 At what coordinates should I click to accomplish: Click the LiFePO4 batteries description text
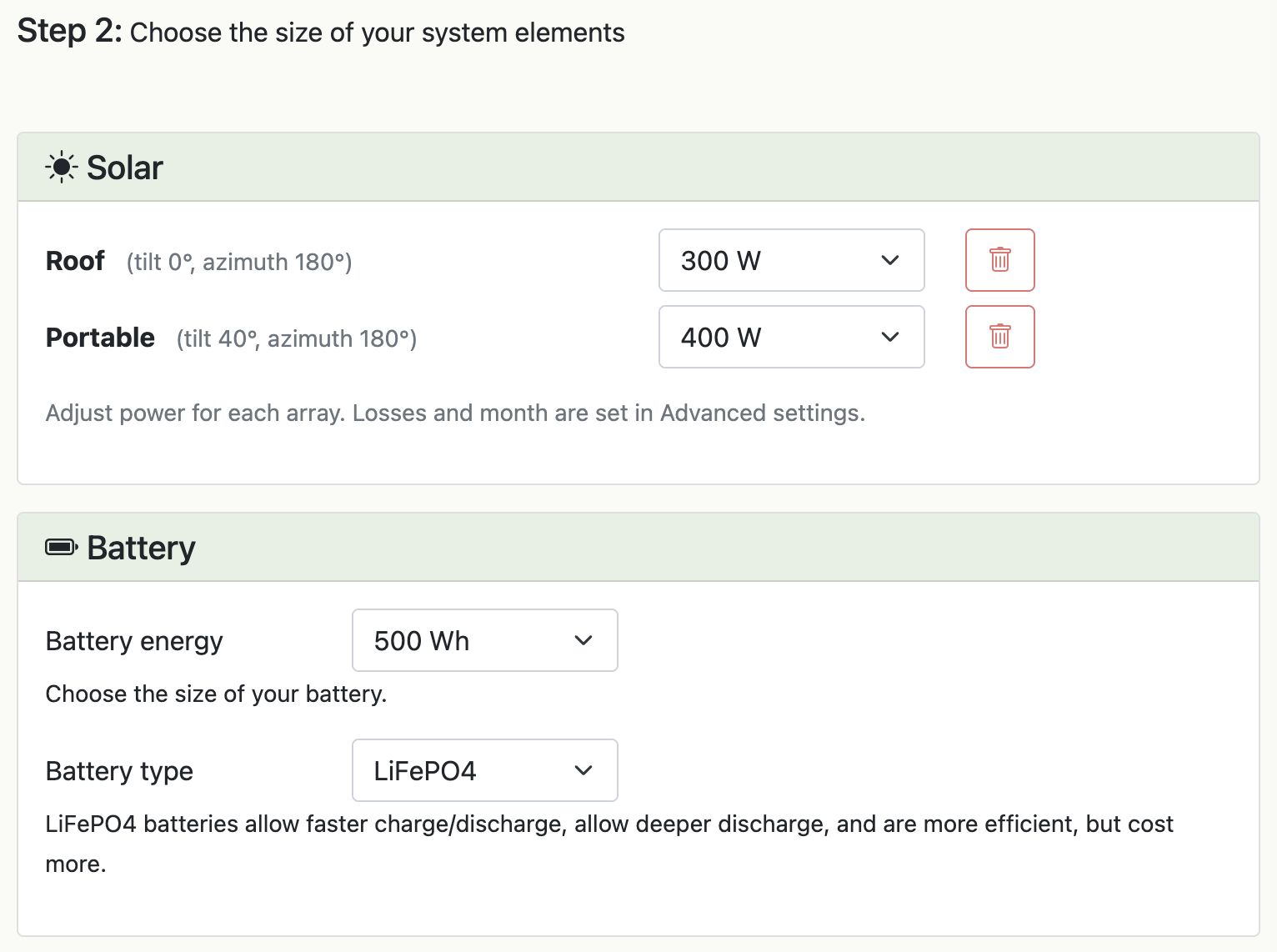(x=608, y=824)
